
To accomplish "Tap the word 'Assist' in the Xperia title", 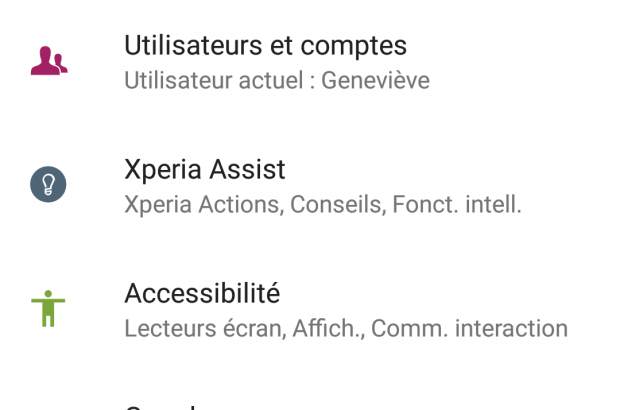I will [x=250, y=168].
